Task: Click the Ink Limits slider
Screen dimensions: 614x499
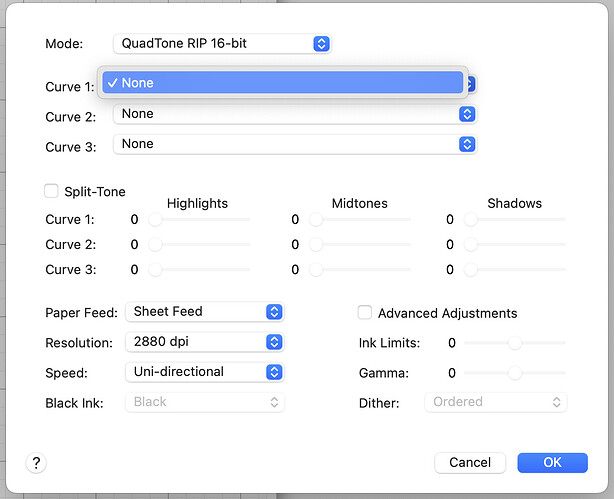Action: pos(515,343)
